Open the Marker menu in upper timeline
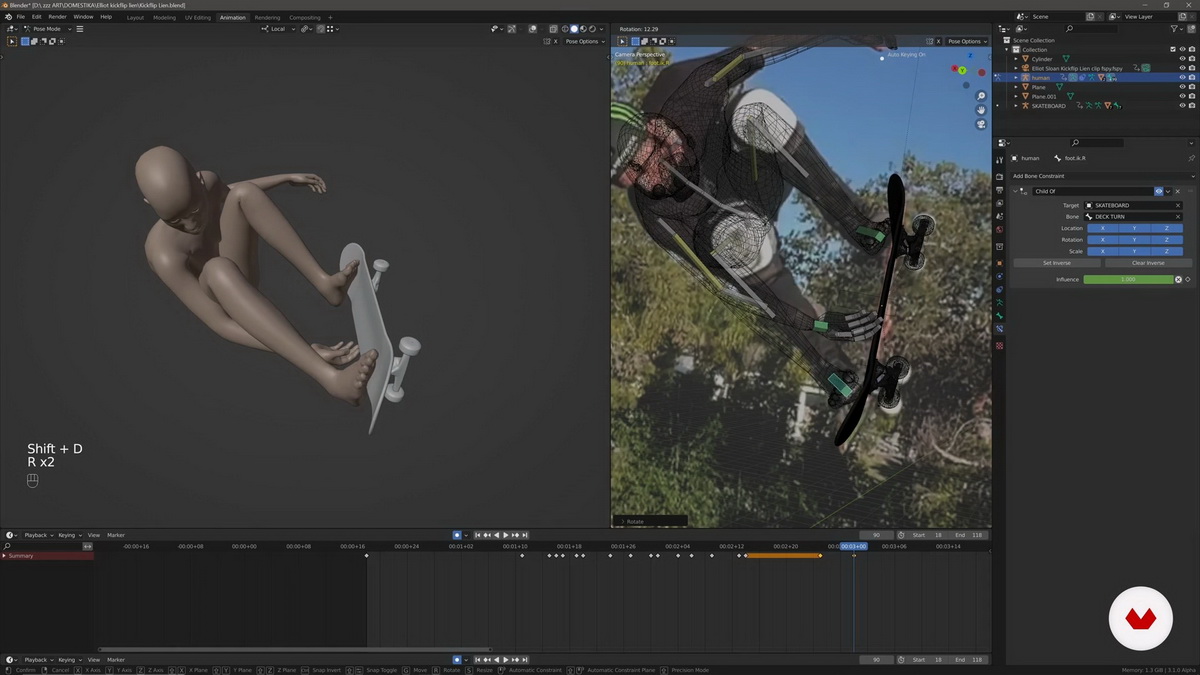This screenshot has width=1200, height=675. 116,535
